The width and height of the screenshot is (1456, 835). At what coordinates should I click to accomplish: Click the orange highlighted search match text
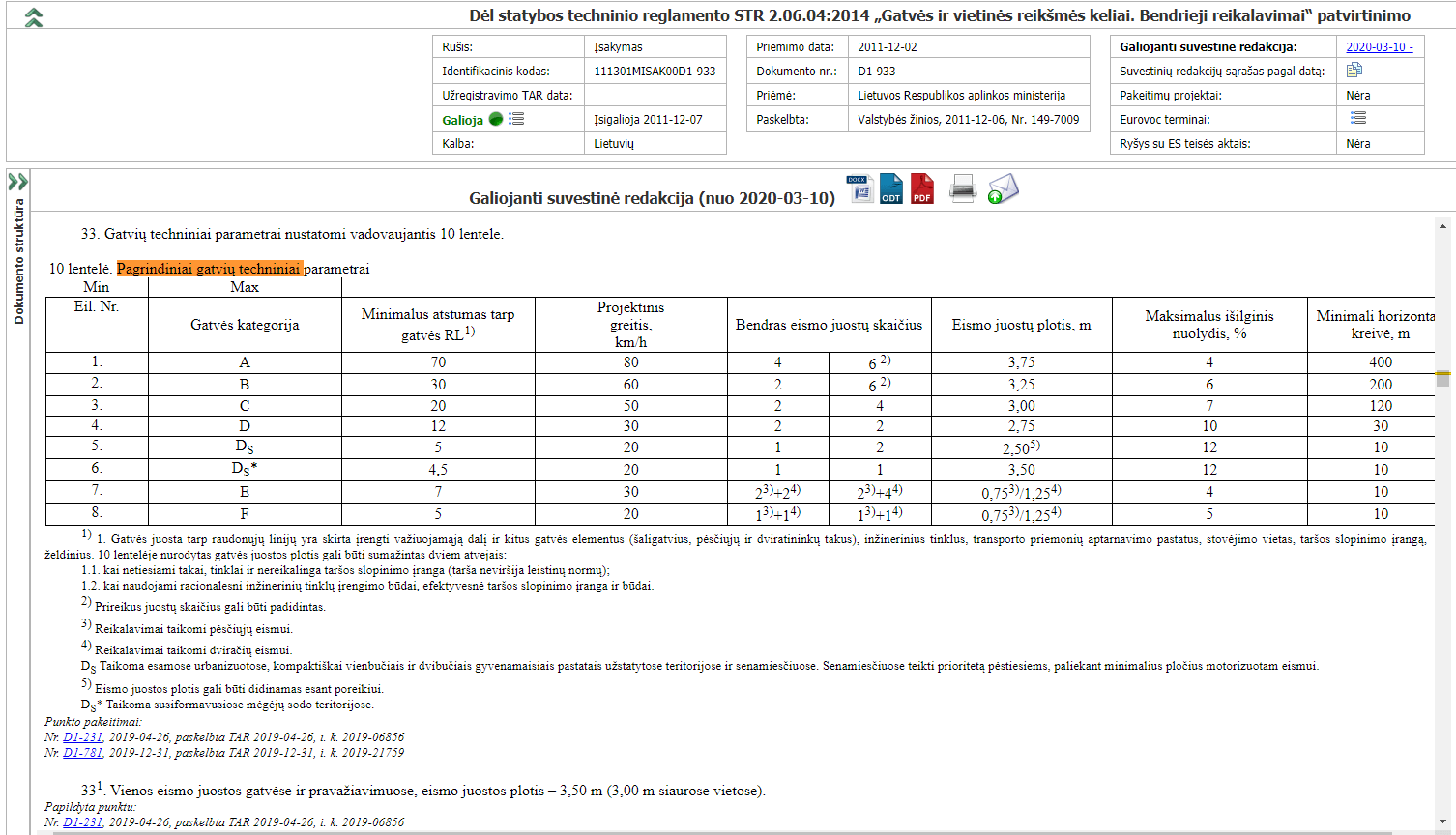[x=209, y=269]
